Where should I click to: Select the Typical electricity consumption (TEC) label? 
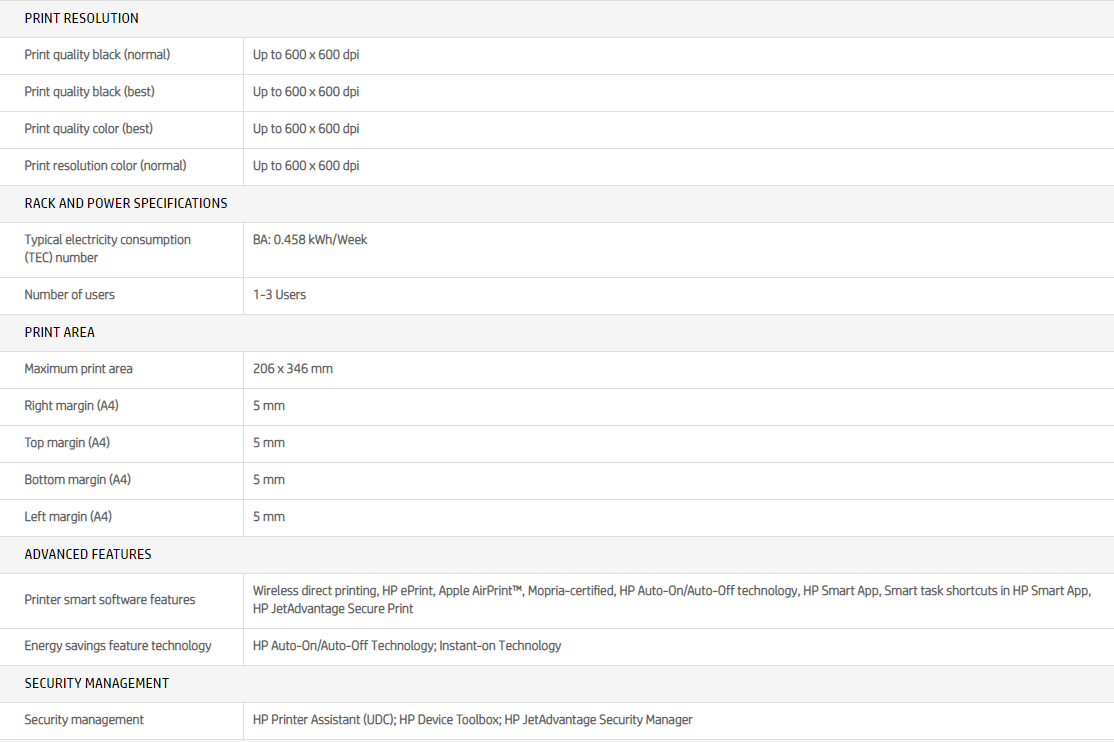pos(107,249)
